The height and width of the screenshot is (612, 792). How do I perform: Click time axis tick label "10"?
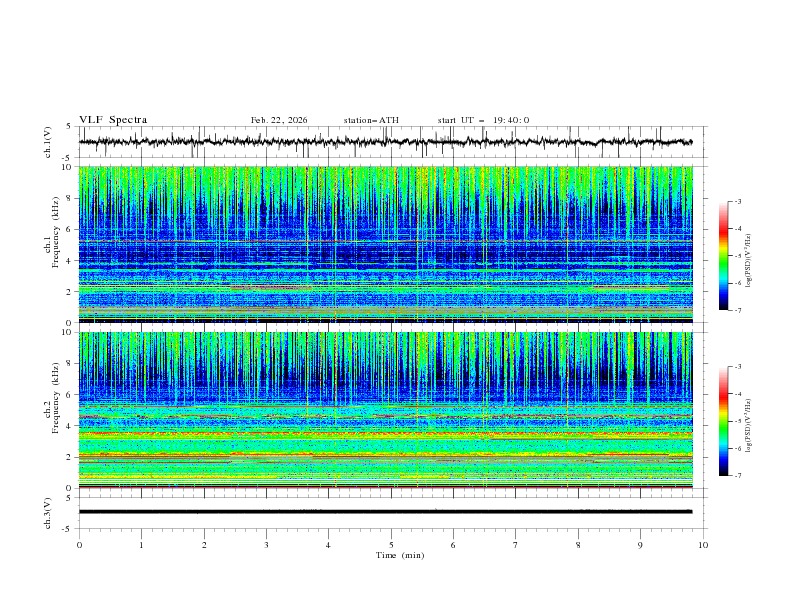tap(703, 545)
